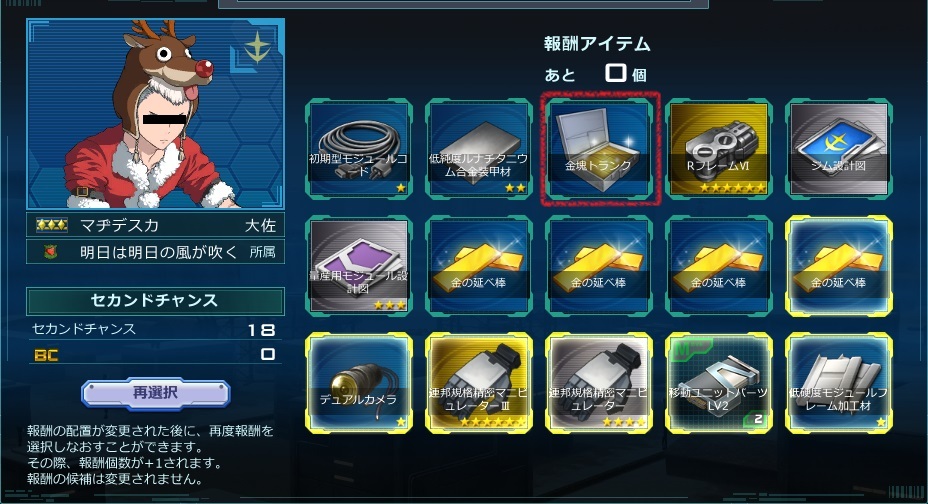Choose the 移動ユニットパーツ LV2 module
Image resolution: width=928 pixels, height=504 pixels.
(718, 383)
